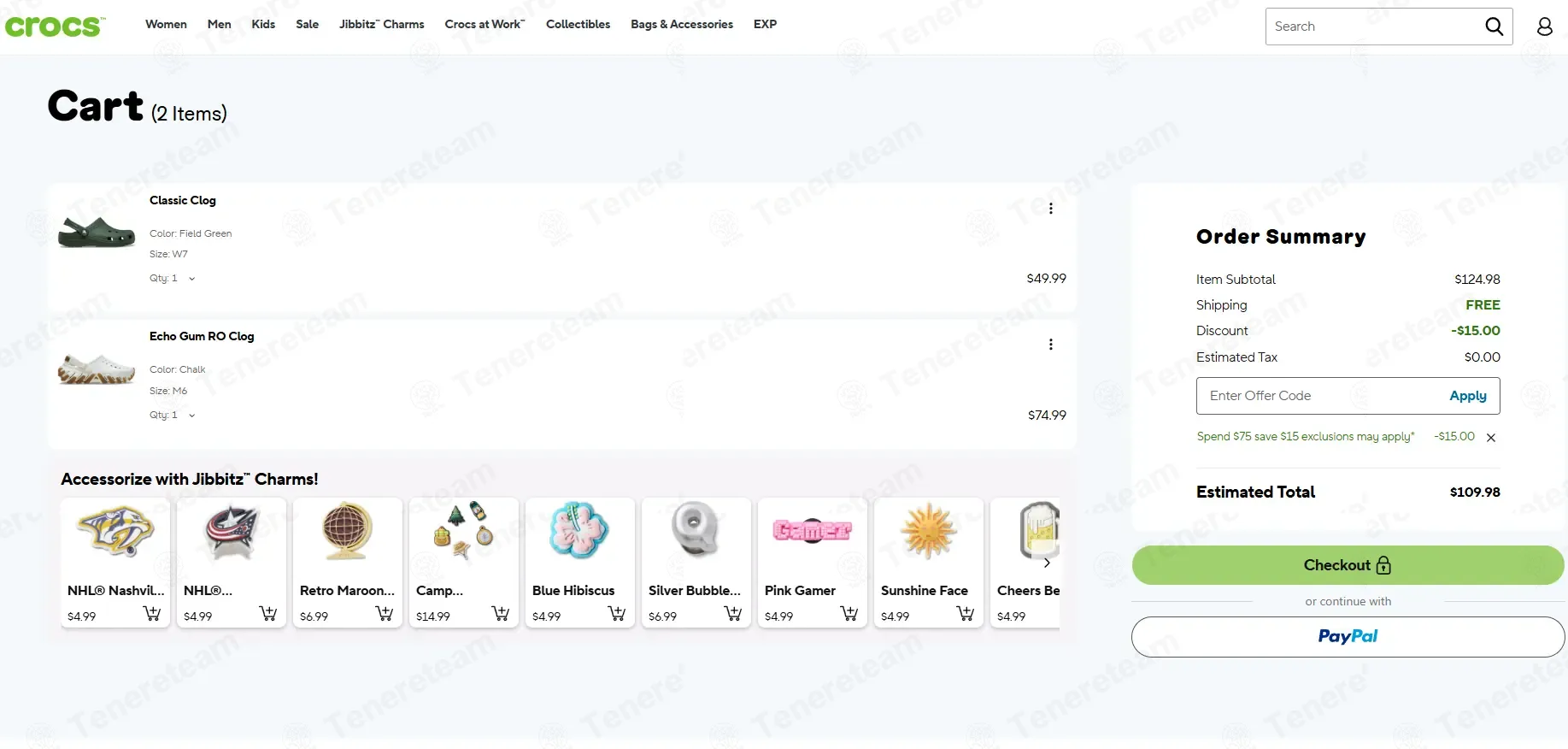Remove the applied $15 promo discount

(1491, 438)
